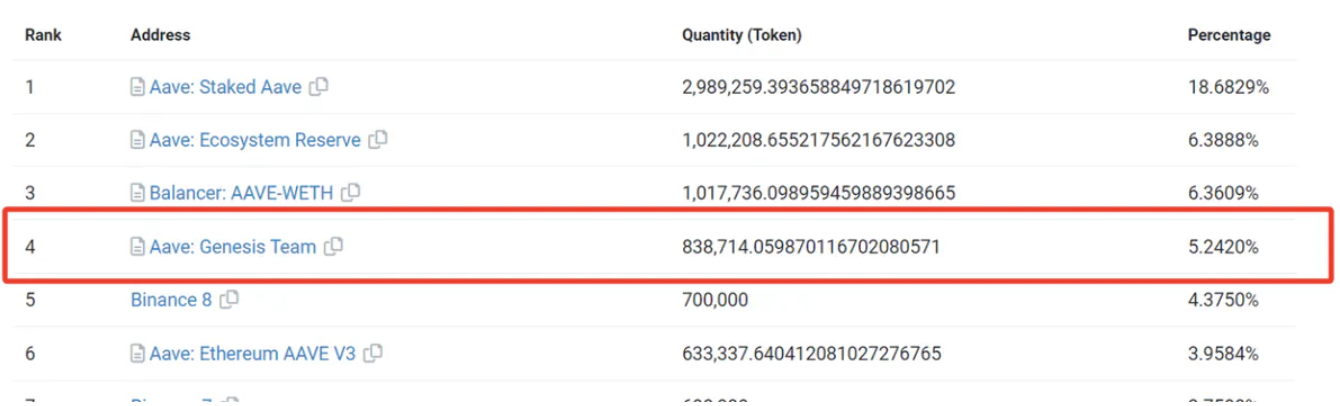Select the 4.3750% percentage cell

[x=1224, y=299]
